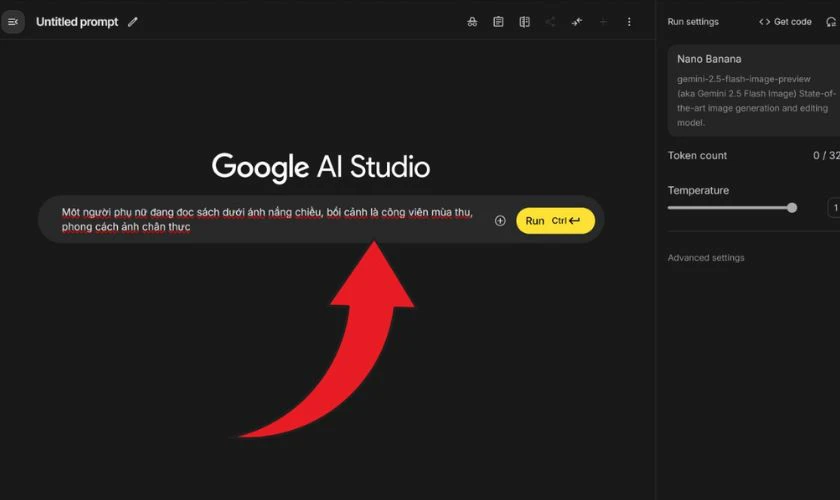840x500 pixels.
Task: Click the Temperature label
Action: [698, 190]
